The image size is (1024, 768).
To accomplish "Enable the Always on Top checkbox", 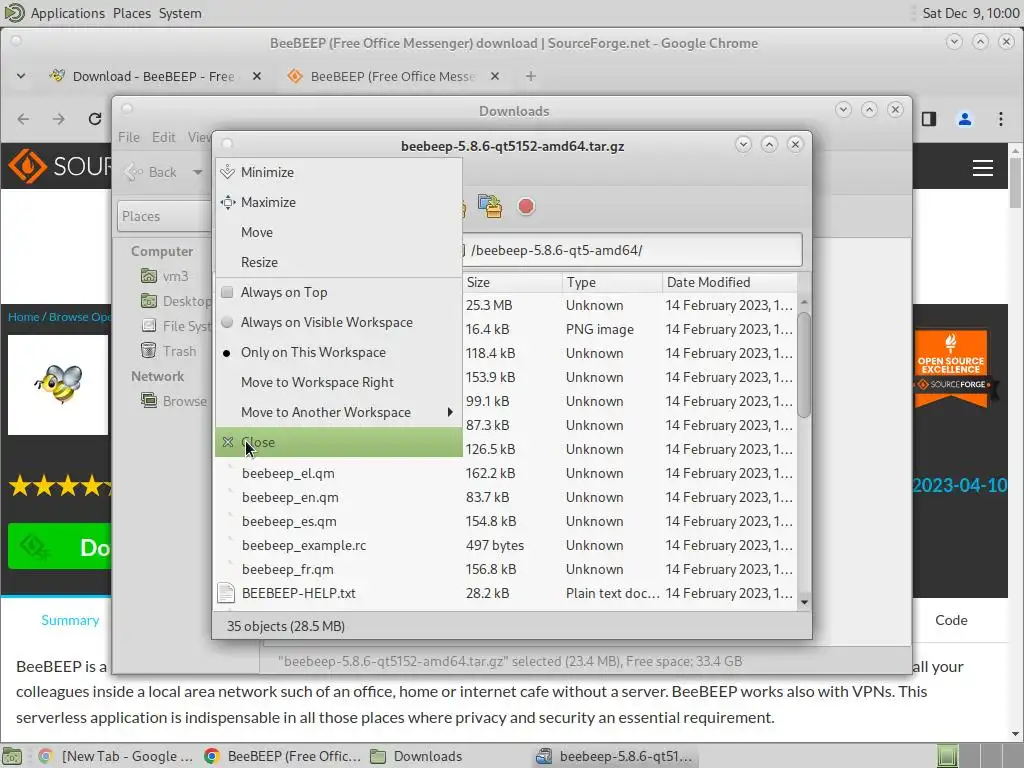I will (x=227, y=293).
